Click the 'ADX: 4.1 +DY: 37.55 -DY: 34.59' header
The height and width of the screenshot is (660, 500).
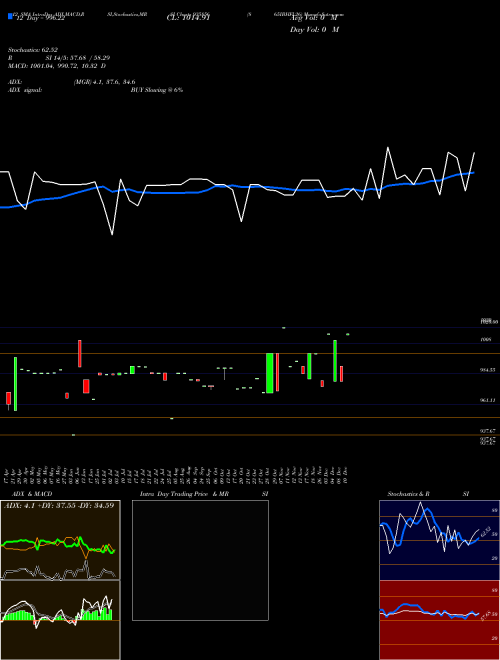59,505
